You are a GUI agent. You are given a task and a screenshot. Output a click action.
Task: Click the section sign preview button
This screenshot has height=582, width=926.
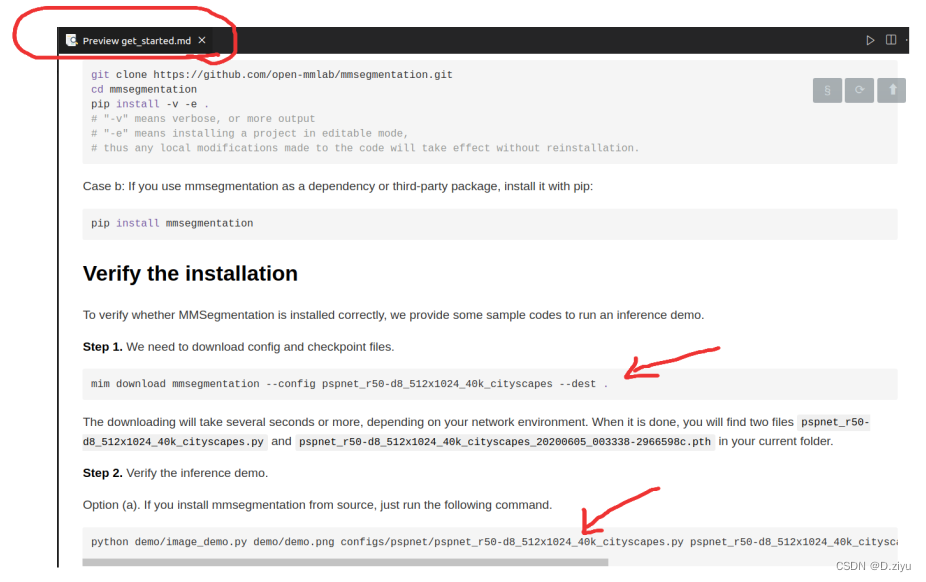[827, 90]
